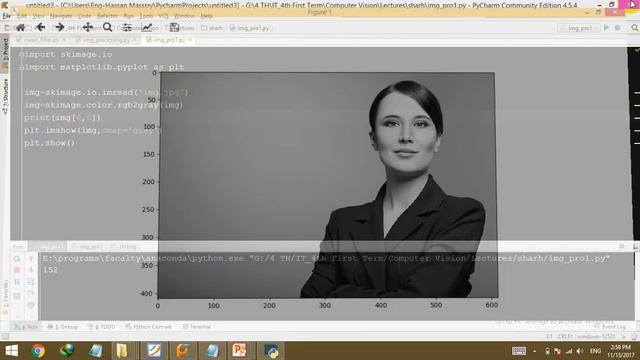Open the Help menu

(207, 16)
